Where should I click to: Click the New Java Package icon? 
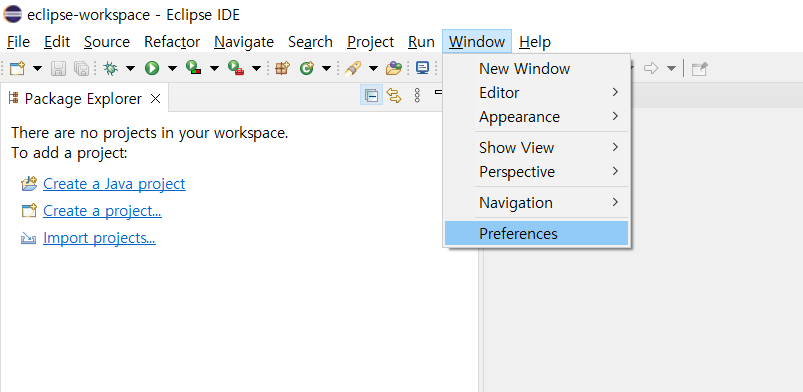pyautogui.click(x=283, y=68)
